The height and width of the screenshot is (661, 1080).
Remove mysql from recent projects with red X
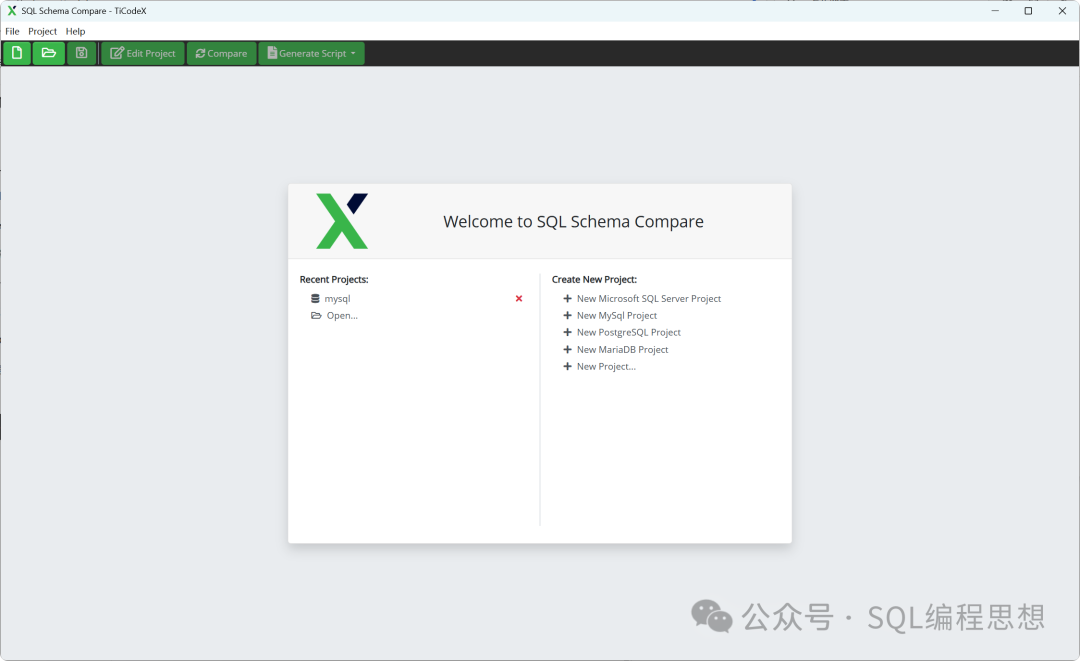(519, 298)
